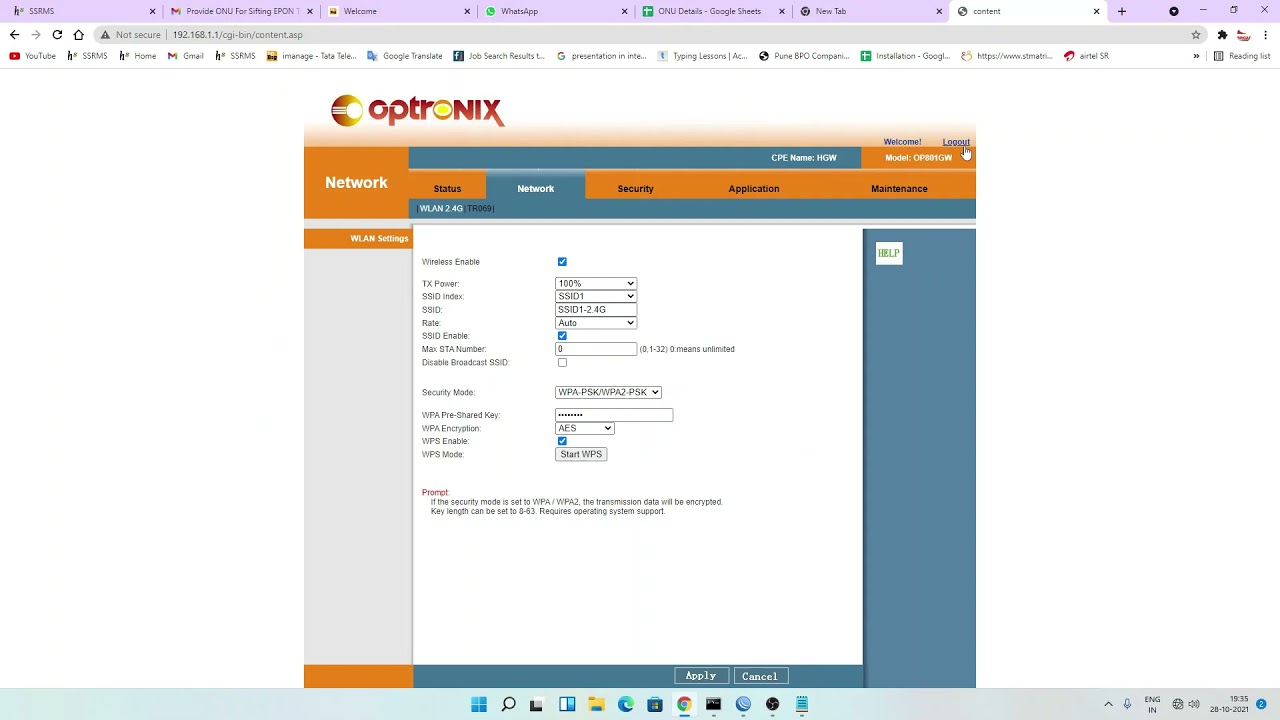
Task: Click the green HELP icon
Action: point(889,253)
